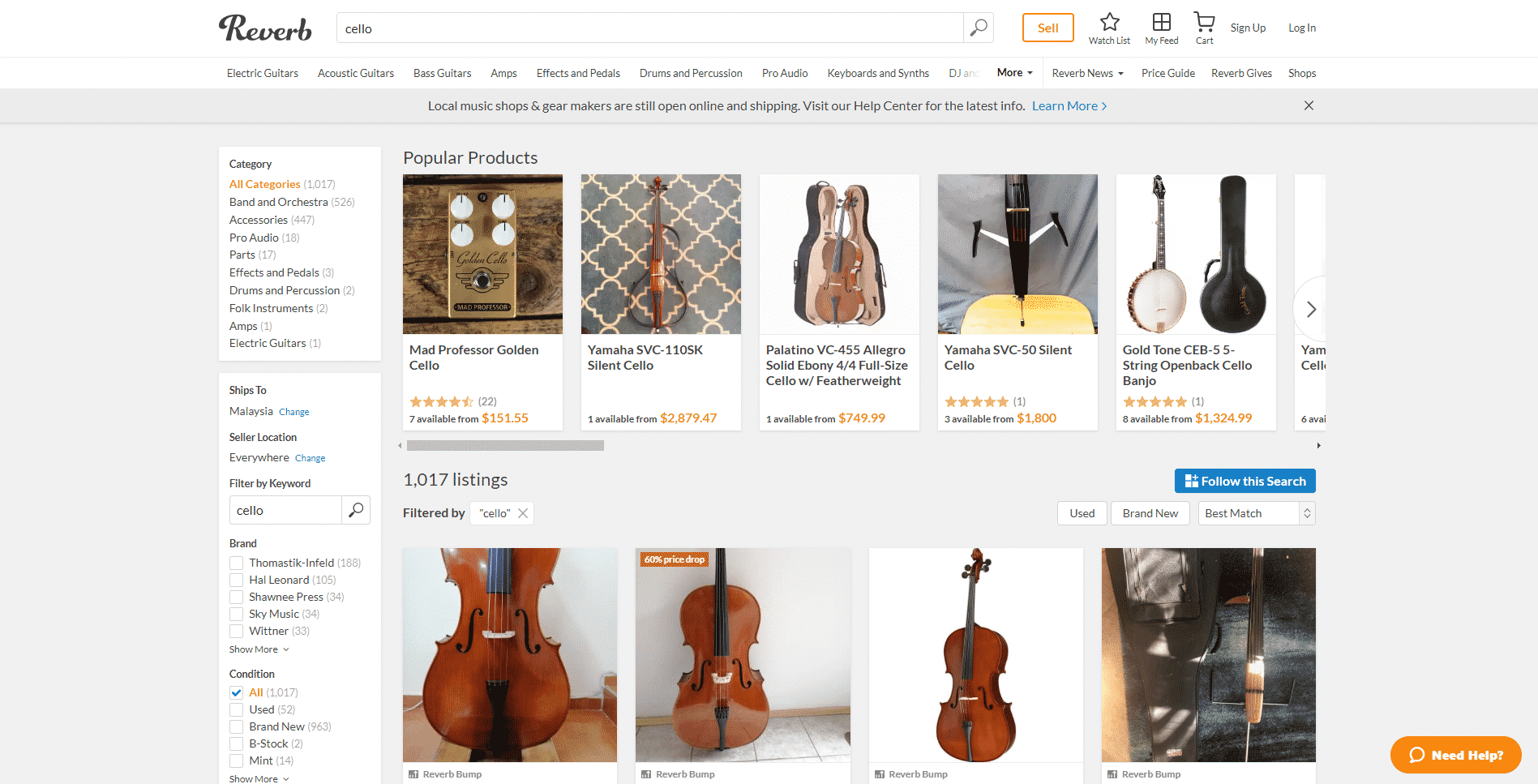Image resolution: width=1538 pixels, height=784 pixels.
Task: Open the Need Help chat button
Action: coord(1455,755)
